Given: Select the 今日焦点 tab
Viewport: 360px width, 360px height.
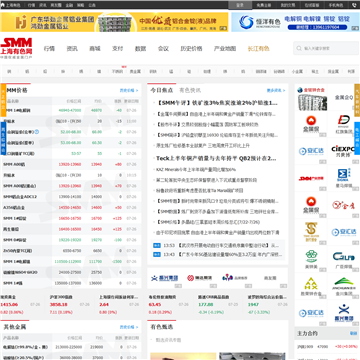Looking at the screenshot, I should point(162,90).
